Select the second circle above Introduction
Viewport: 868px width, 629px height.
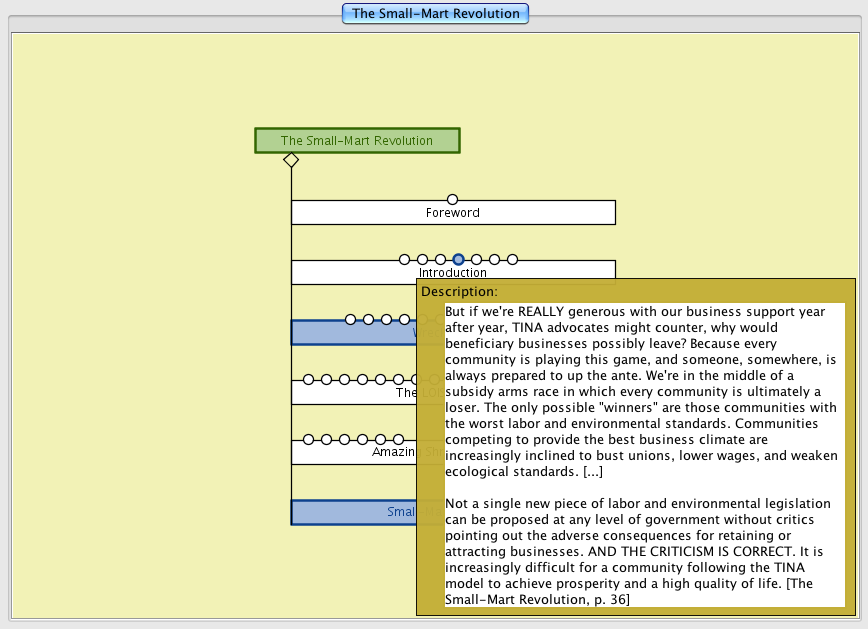[x=422, y=259]
